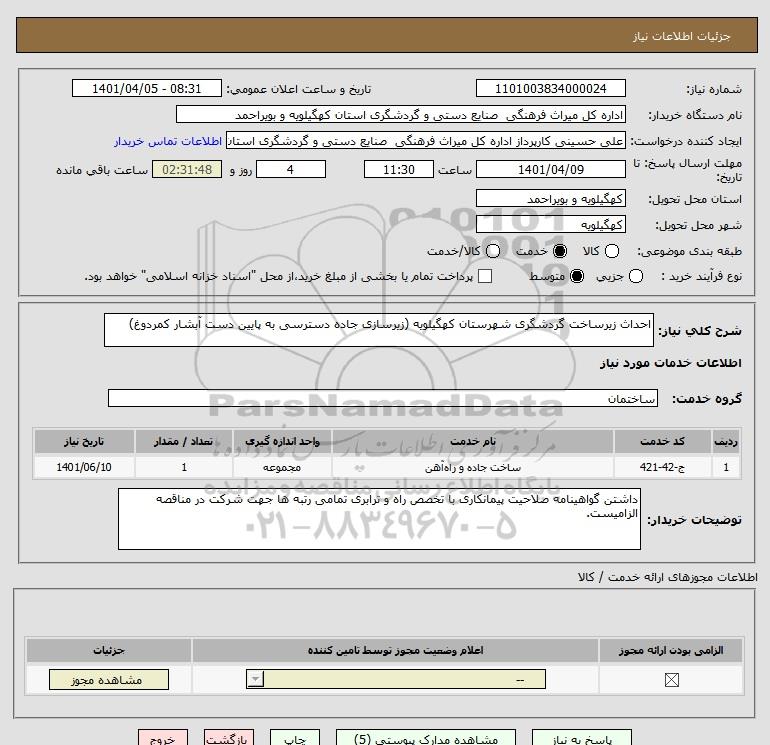Click the remaining time 02:31:48 field
Image resolution: width=770 pixels, height=745 pixels.
coord(187,169)
